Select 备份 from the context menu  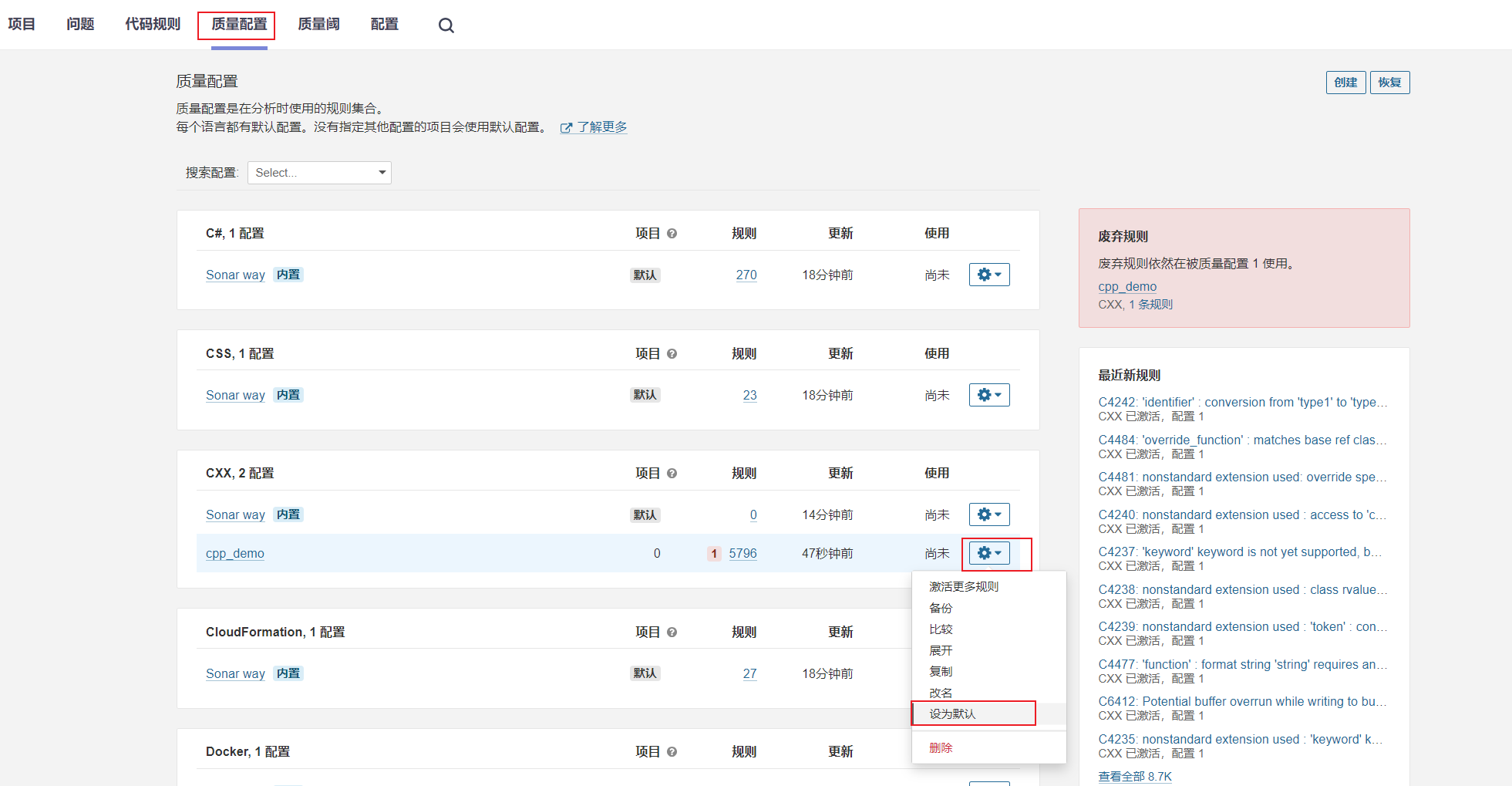click(941, 608)
